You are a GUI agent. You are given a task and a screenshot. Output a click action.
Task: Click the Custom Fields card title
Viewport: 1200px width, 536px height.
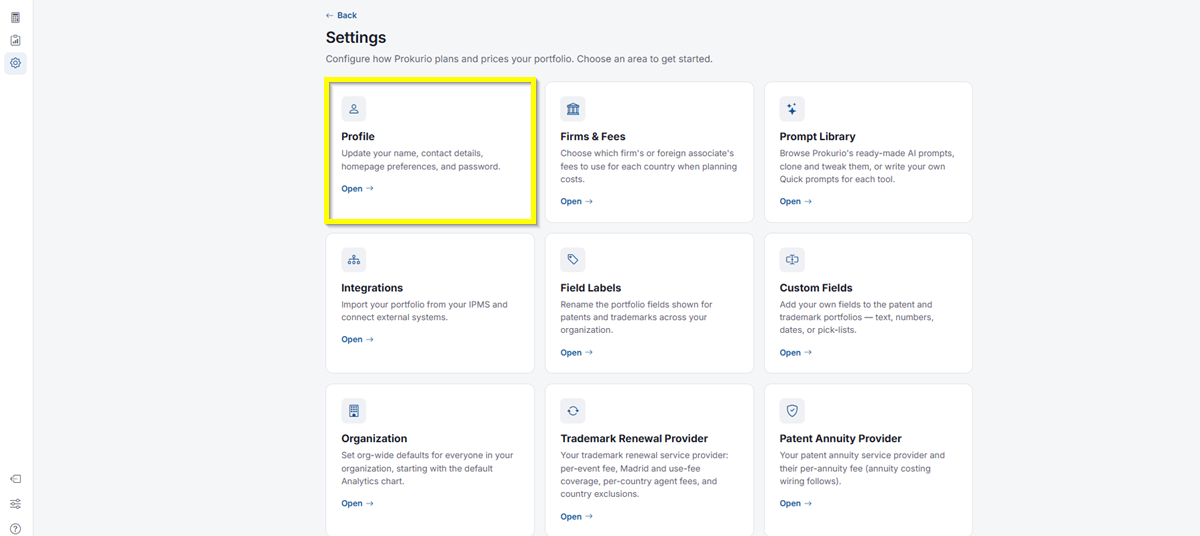point(816,287)
